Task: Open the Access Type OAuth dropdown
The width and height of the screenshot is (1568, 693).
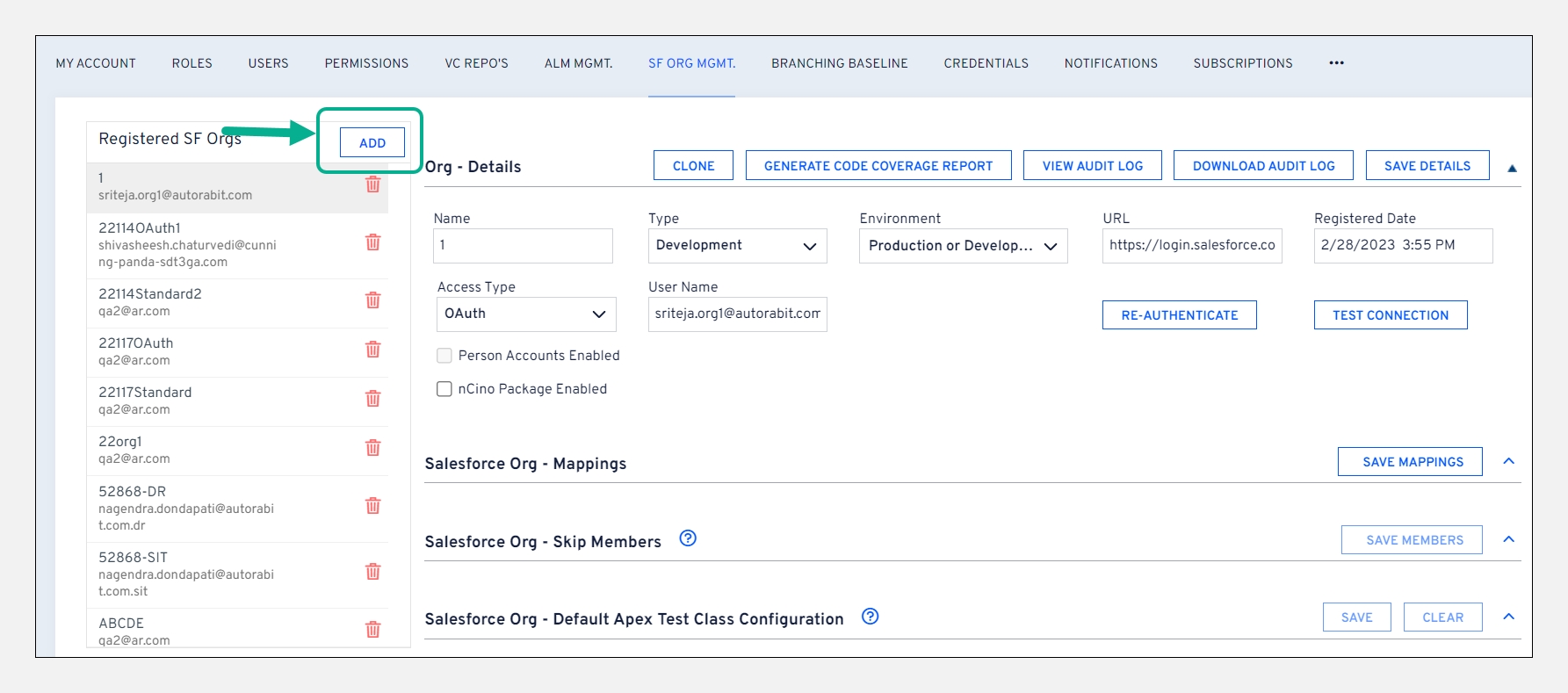Action: tap(525, 314)
